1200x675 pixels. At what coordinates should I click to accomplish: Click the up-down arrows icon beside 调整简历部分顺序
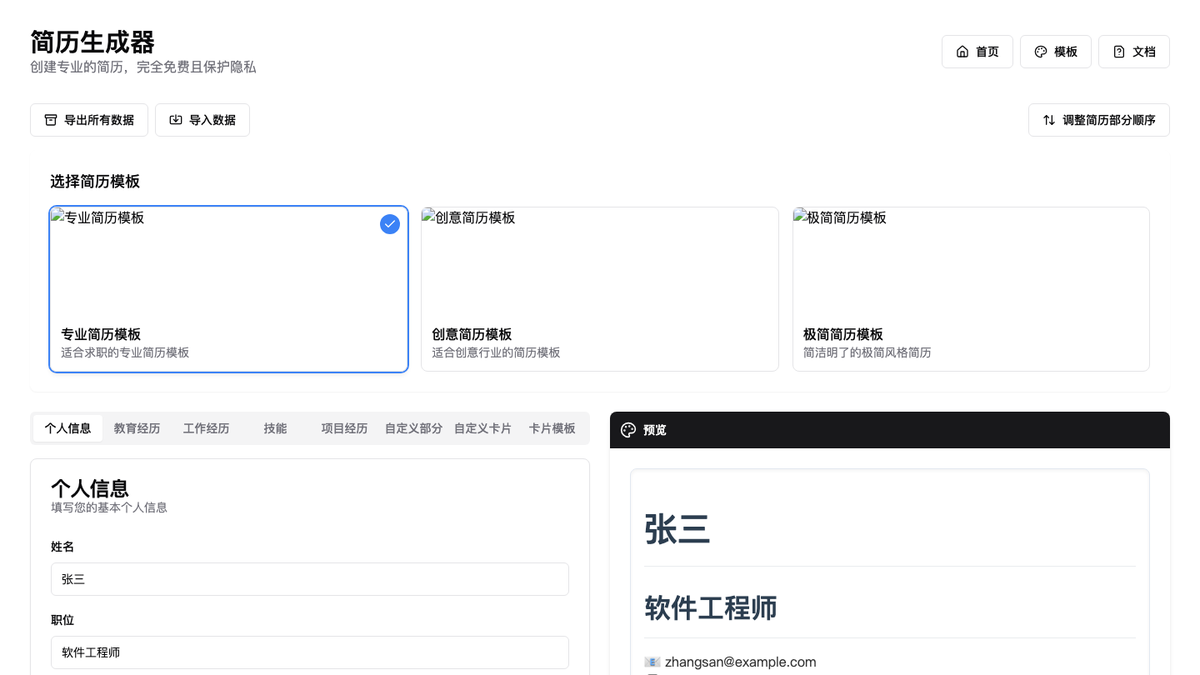1049,120
